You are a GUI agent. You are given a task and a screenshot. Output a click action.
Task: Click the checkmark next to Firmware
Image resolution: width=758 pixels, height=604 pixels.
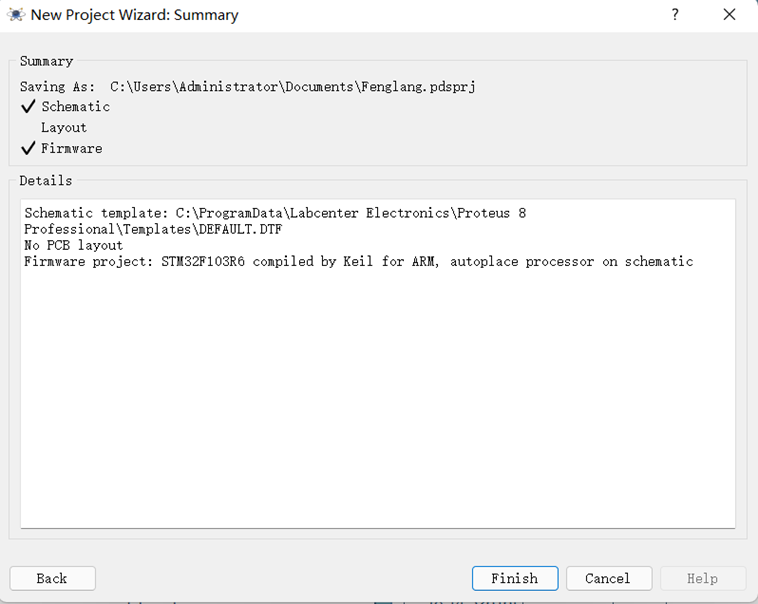point(28,149)
